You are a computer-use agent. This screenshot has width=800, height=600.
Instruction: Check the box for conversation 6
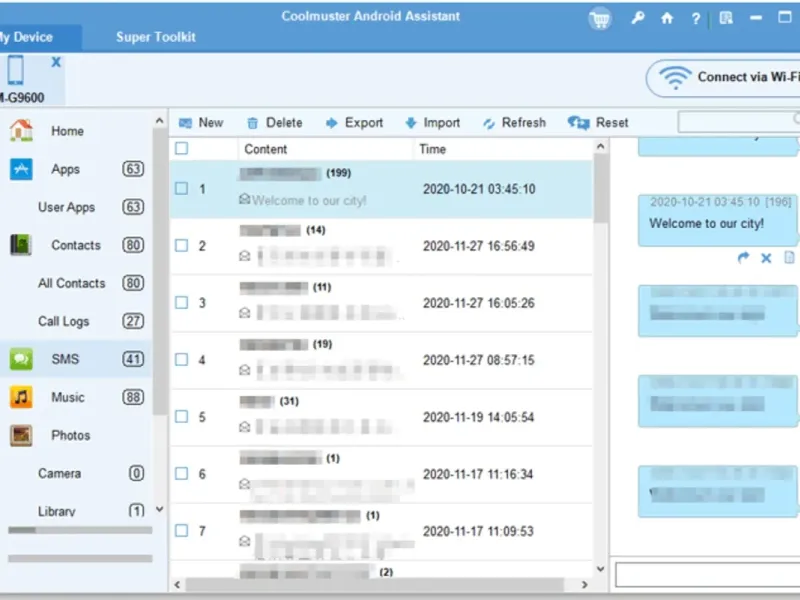point(181,474)
